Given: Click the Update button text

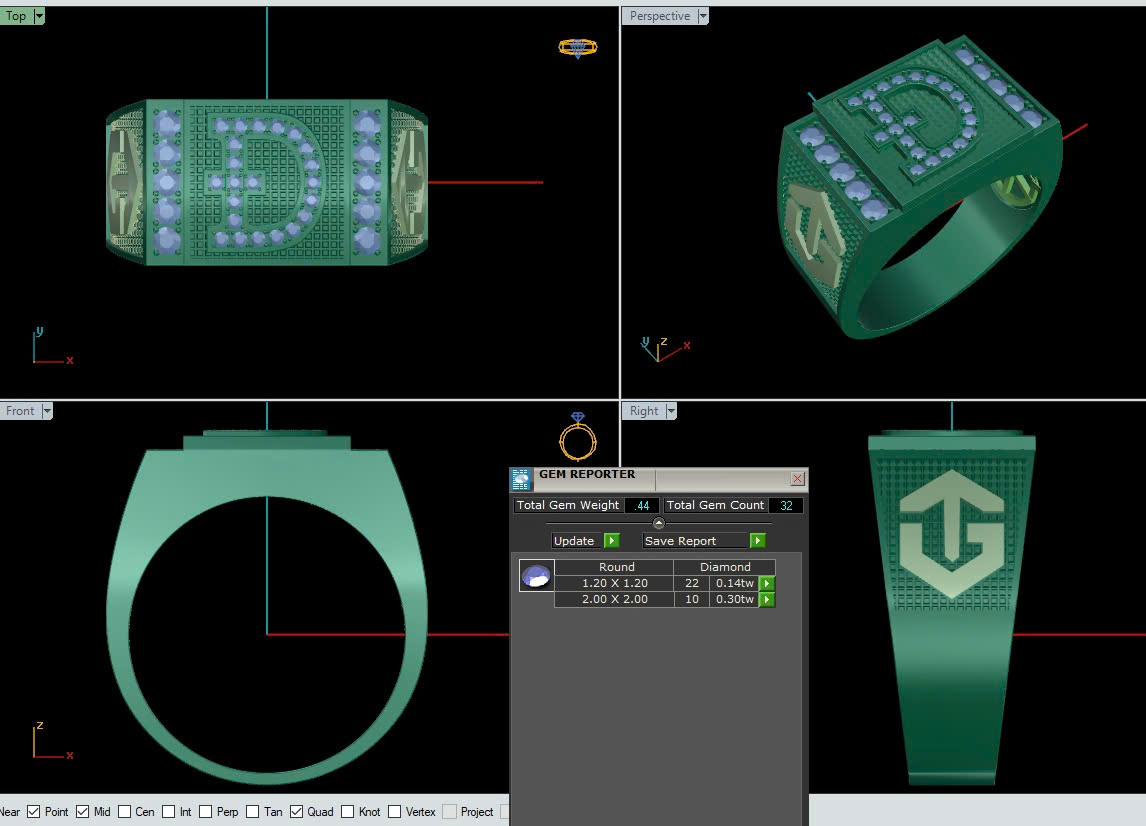Looking at the screenshot, I should pyautogui.click(x=574, y=541).
